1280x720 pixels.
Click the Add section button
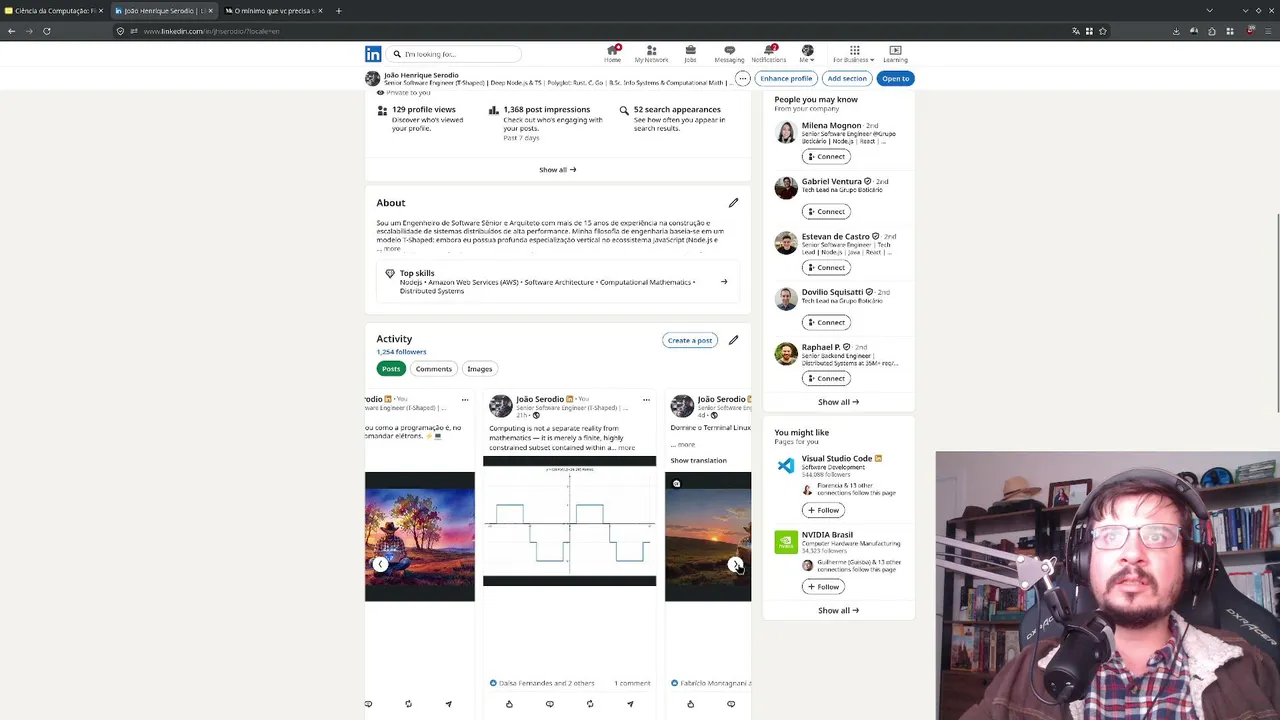[x=847, y=78]
